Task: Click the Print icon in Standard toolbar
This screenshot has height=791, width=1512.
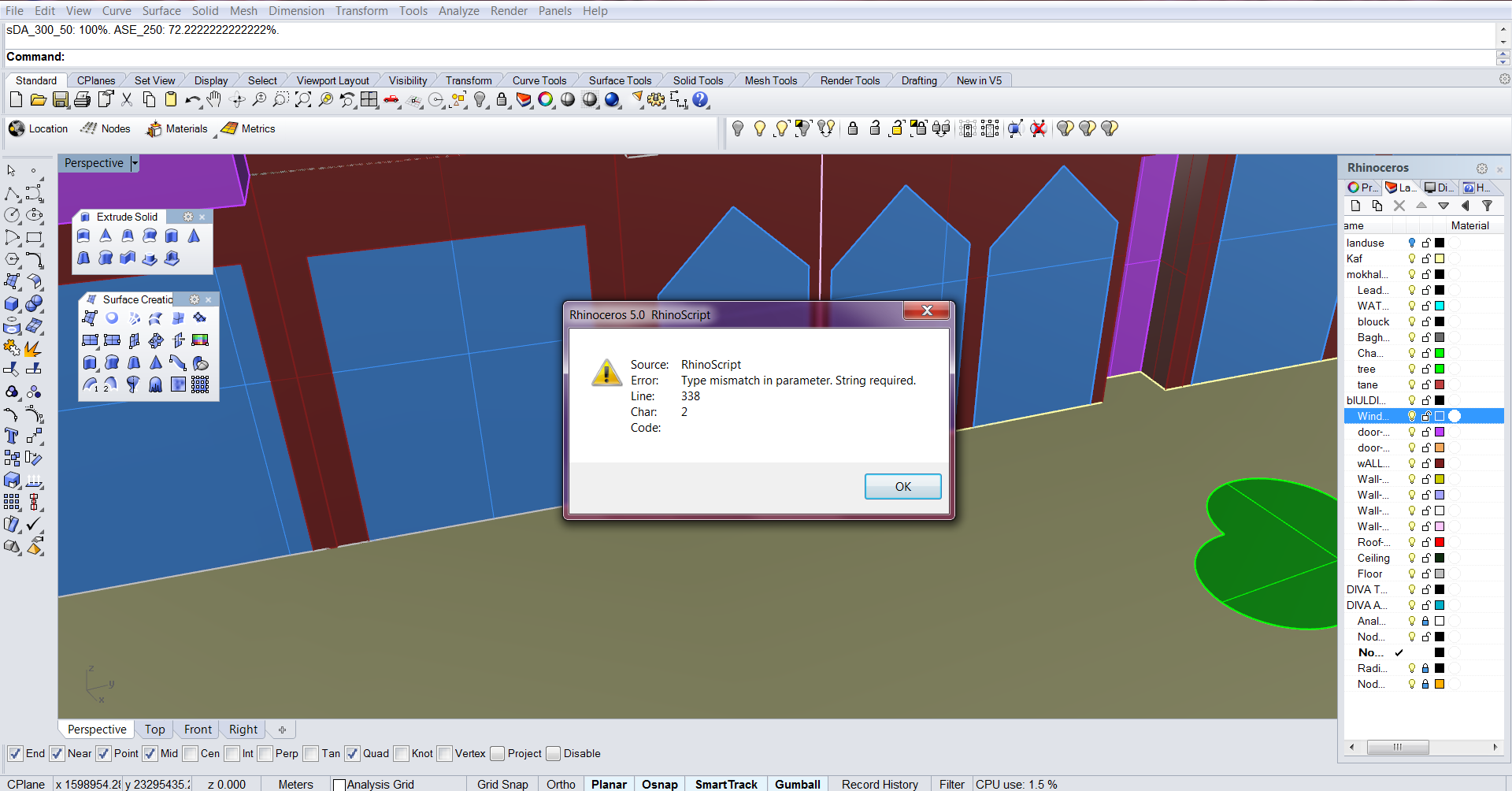Action: point(82,100)
